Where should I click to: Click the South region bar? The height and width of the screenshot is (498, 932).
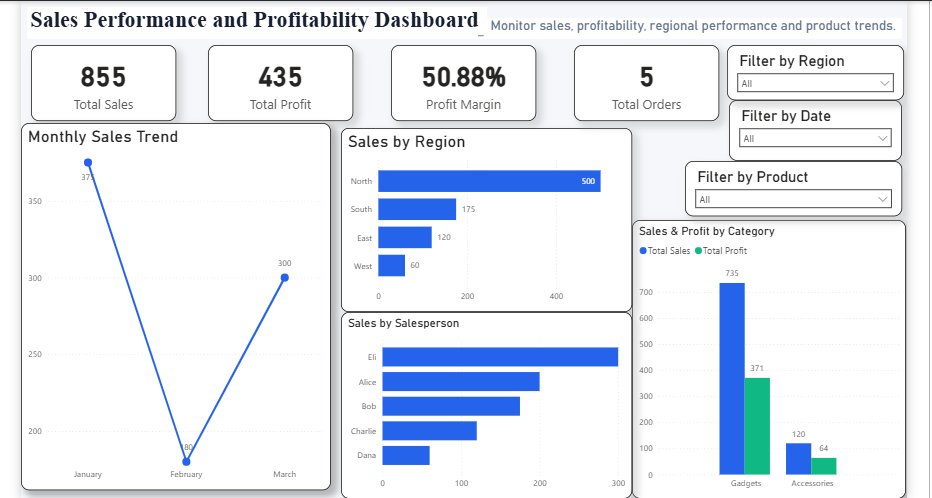click(x=417, y=209)
